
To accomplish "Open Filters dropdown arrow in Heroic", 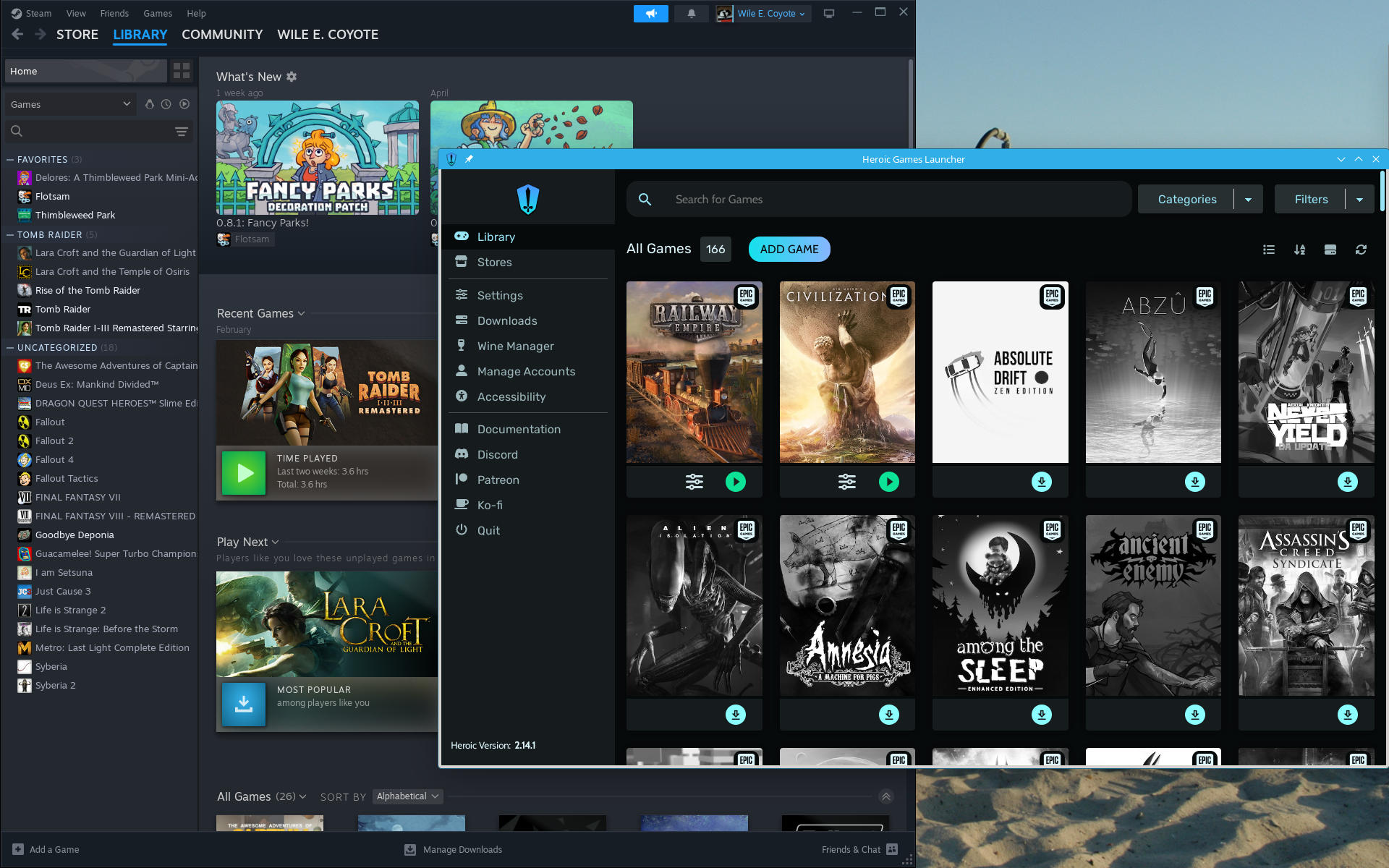I will coord(1359,200).
